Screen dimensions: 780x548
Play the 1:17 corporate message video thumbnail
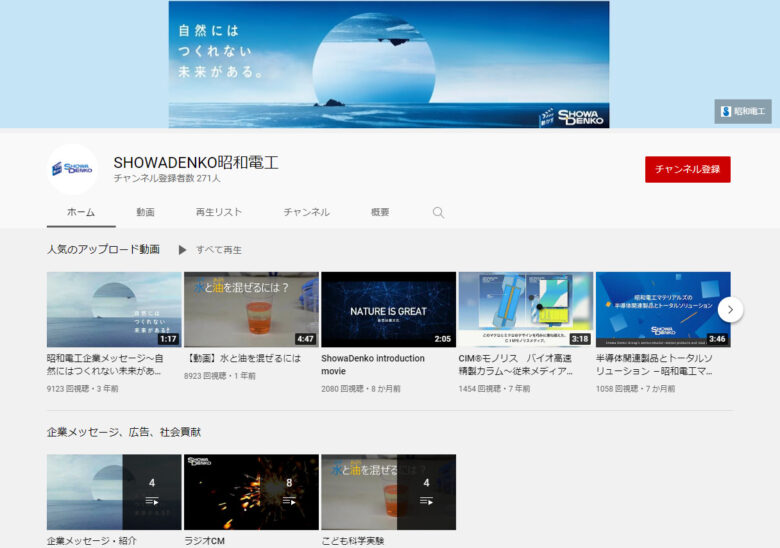tap(114, 309)
